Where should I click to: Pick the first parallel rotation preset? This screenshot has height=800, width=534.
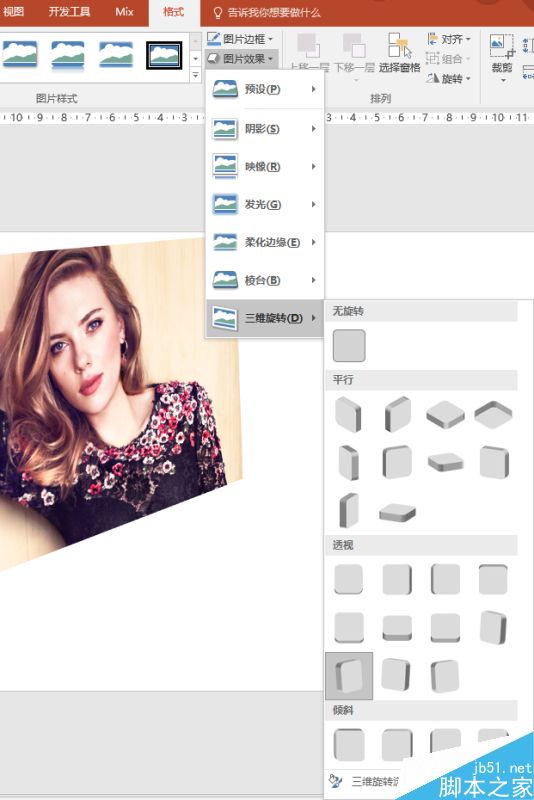pos(348,414)
